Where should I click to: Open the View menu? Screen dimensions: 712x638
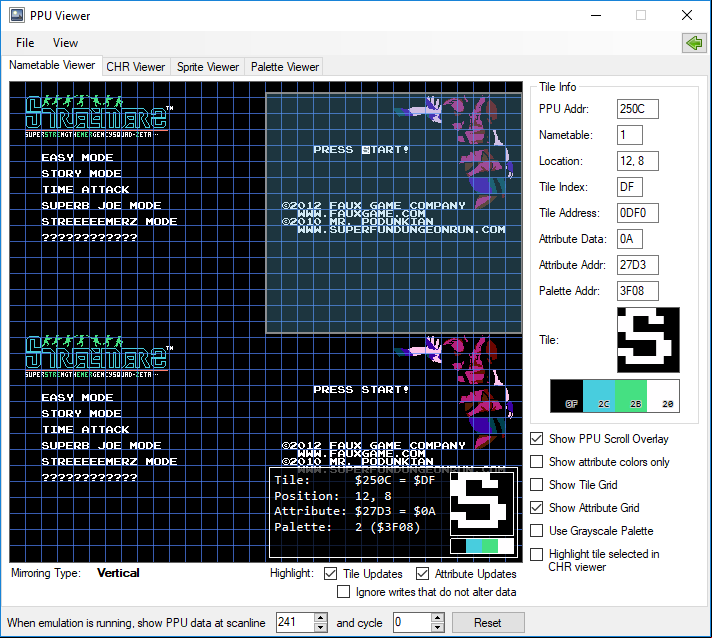(x=65, y=43)
